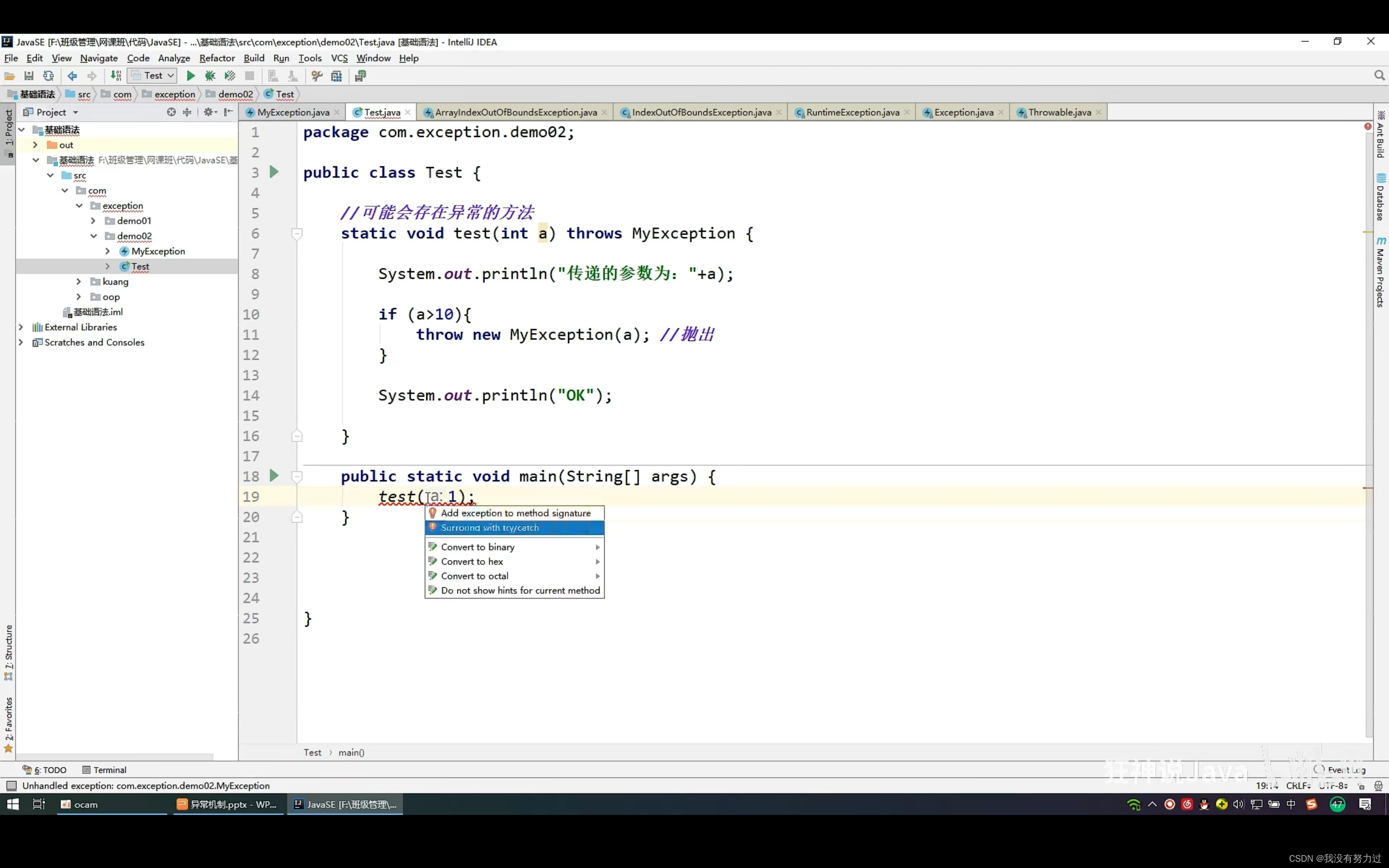Expand the demo02 package in Project tree

point(93,235)
